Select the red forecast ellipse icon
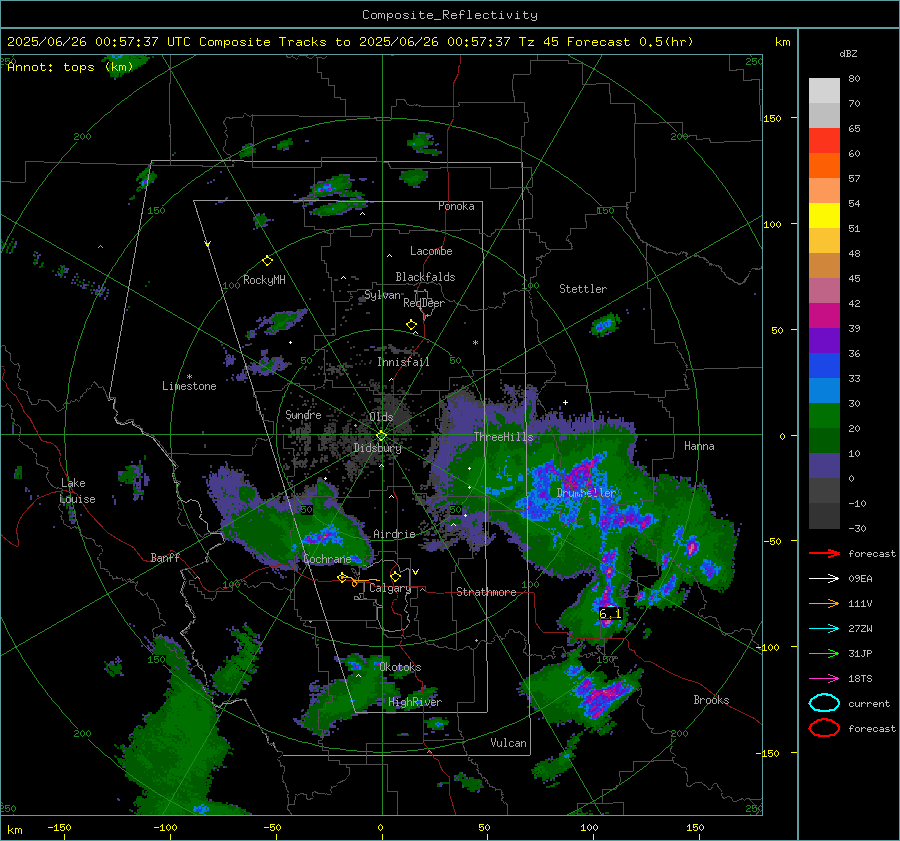900x841 pixels. point(824,728)
